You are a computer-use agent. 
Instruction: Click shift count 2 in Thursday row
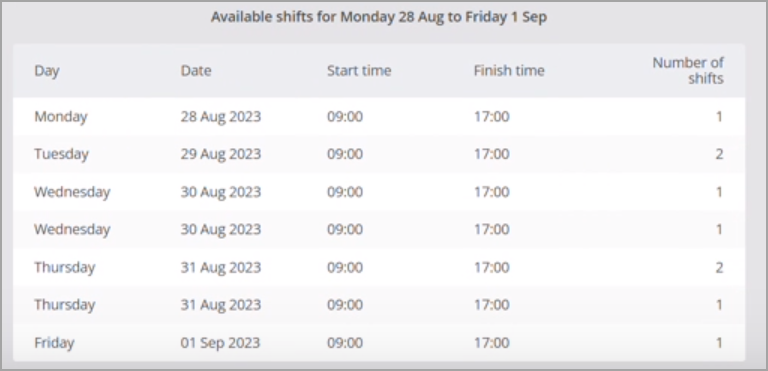click(x=719, y=267)
